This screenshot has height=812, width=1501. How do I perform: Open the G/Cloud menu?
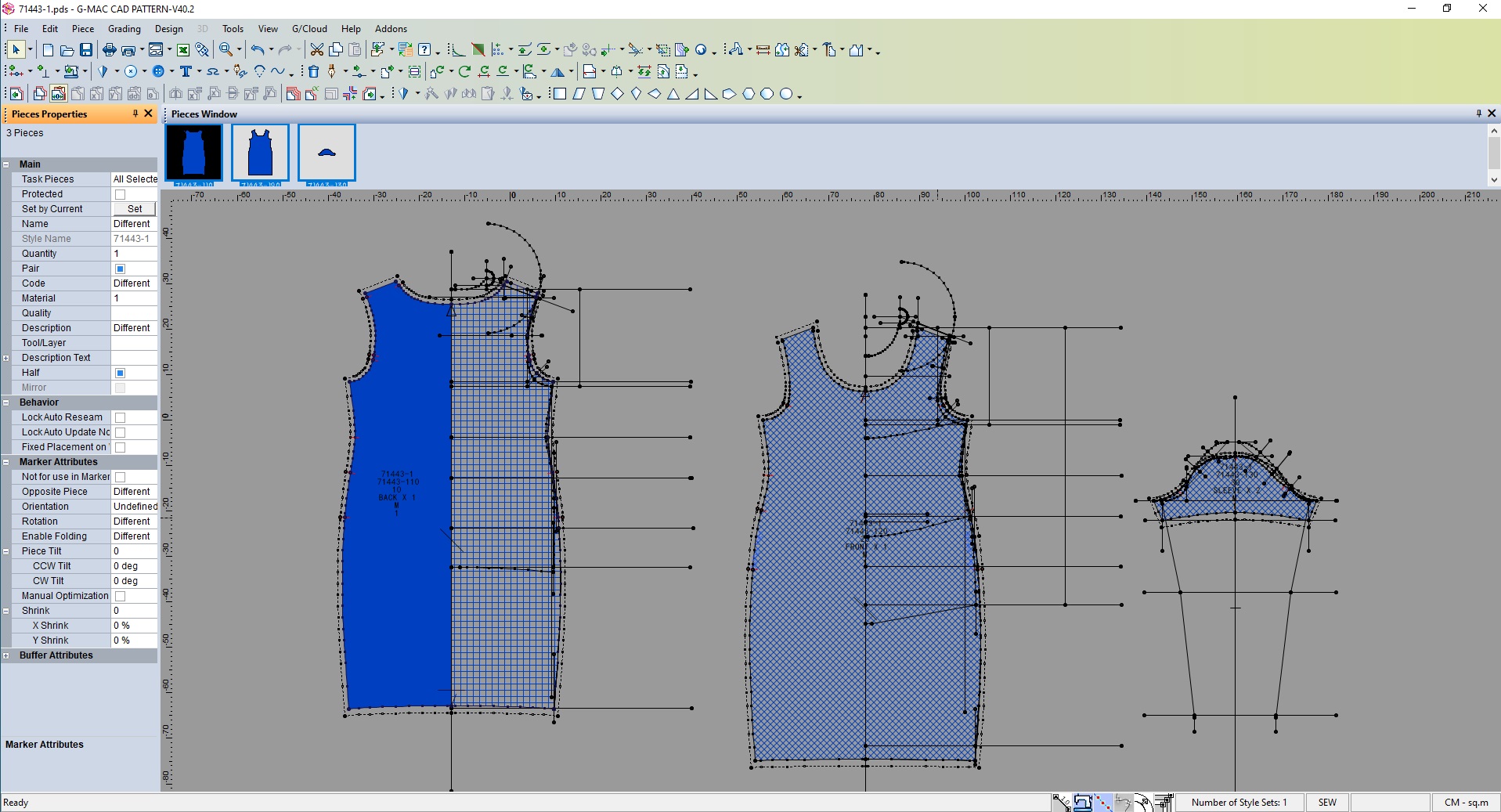pyautogui.click(x=309, y=29)
